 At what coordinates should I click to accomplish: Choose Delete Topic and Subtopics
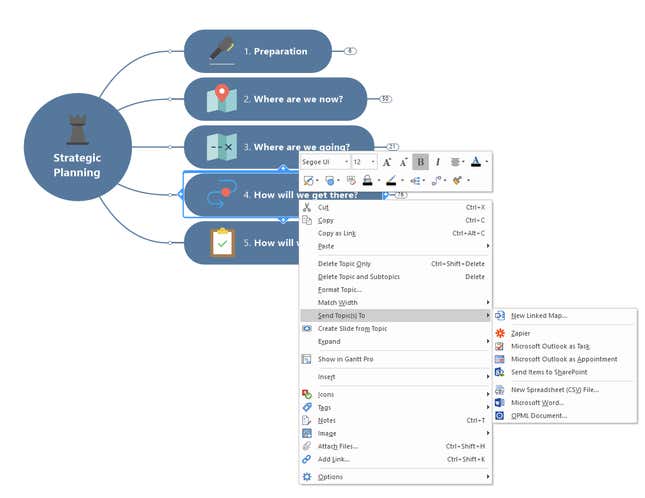tap(396, 277)
